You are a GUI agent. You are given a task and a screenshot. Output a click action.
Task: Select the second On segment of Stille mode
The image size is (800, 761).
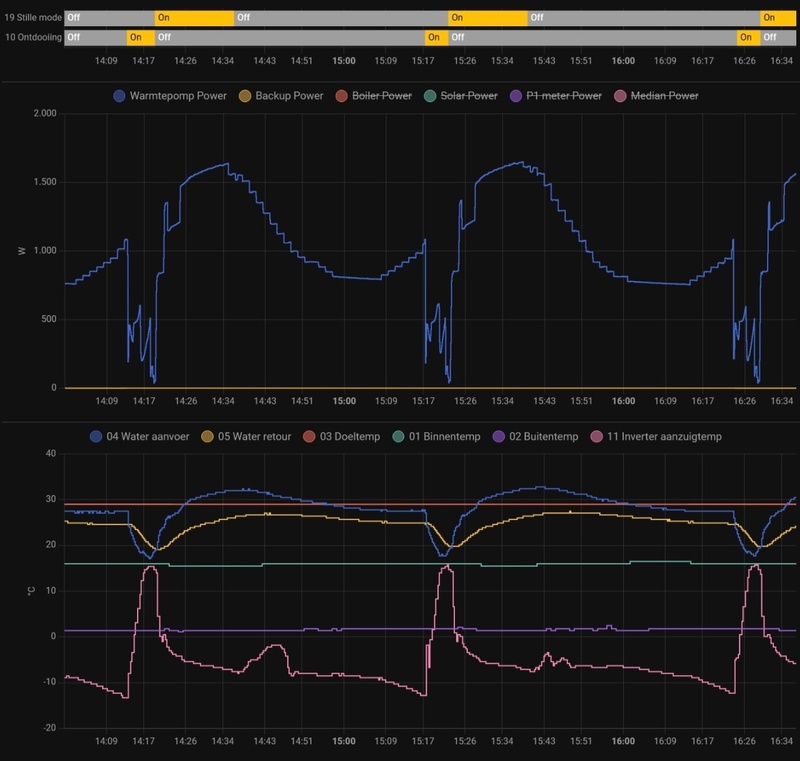(488, 18)
